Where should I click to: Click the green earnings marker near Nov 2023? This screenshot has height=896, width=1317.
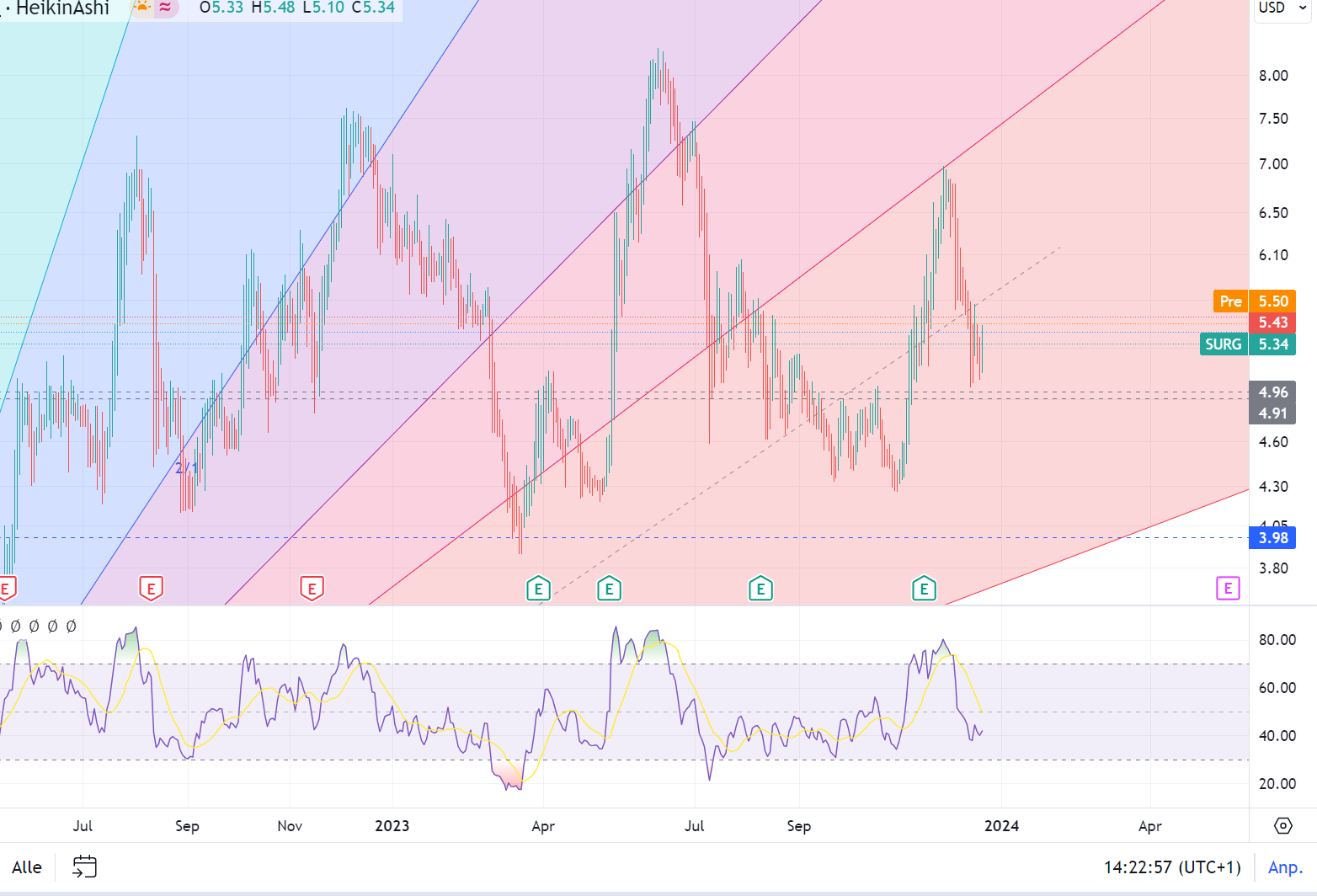924,589
